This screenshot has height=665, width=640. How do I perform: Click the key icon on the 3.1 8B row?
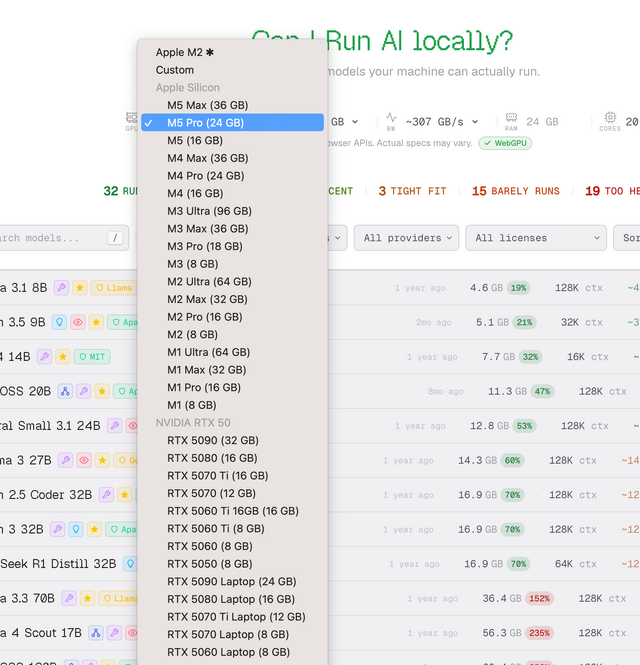61,288
